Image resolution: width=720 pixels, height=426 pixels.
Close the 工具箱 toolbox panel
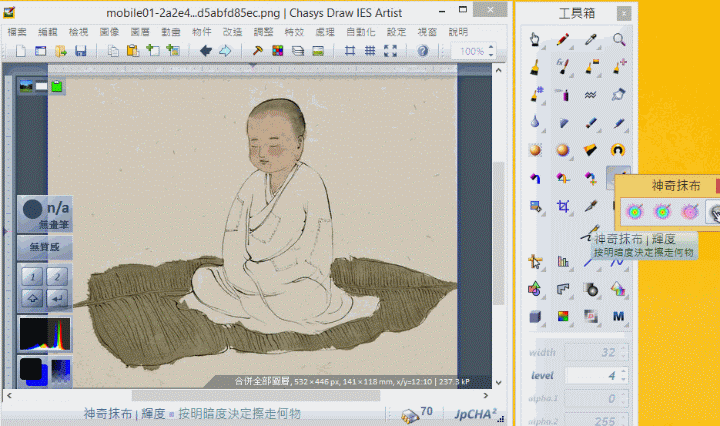(624, 14)
